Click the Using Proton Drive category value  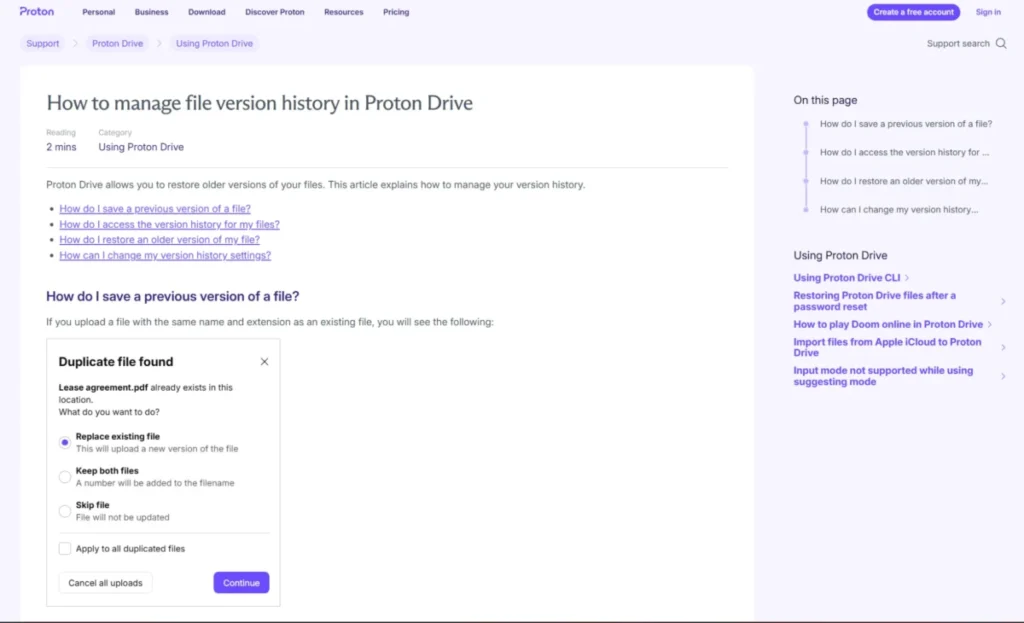[141, 148]
